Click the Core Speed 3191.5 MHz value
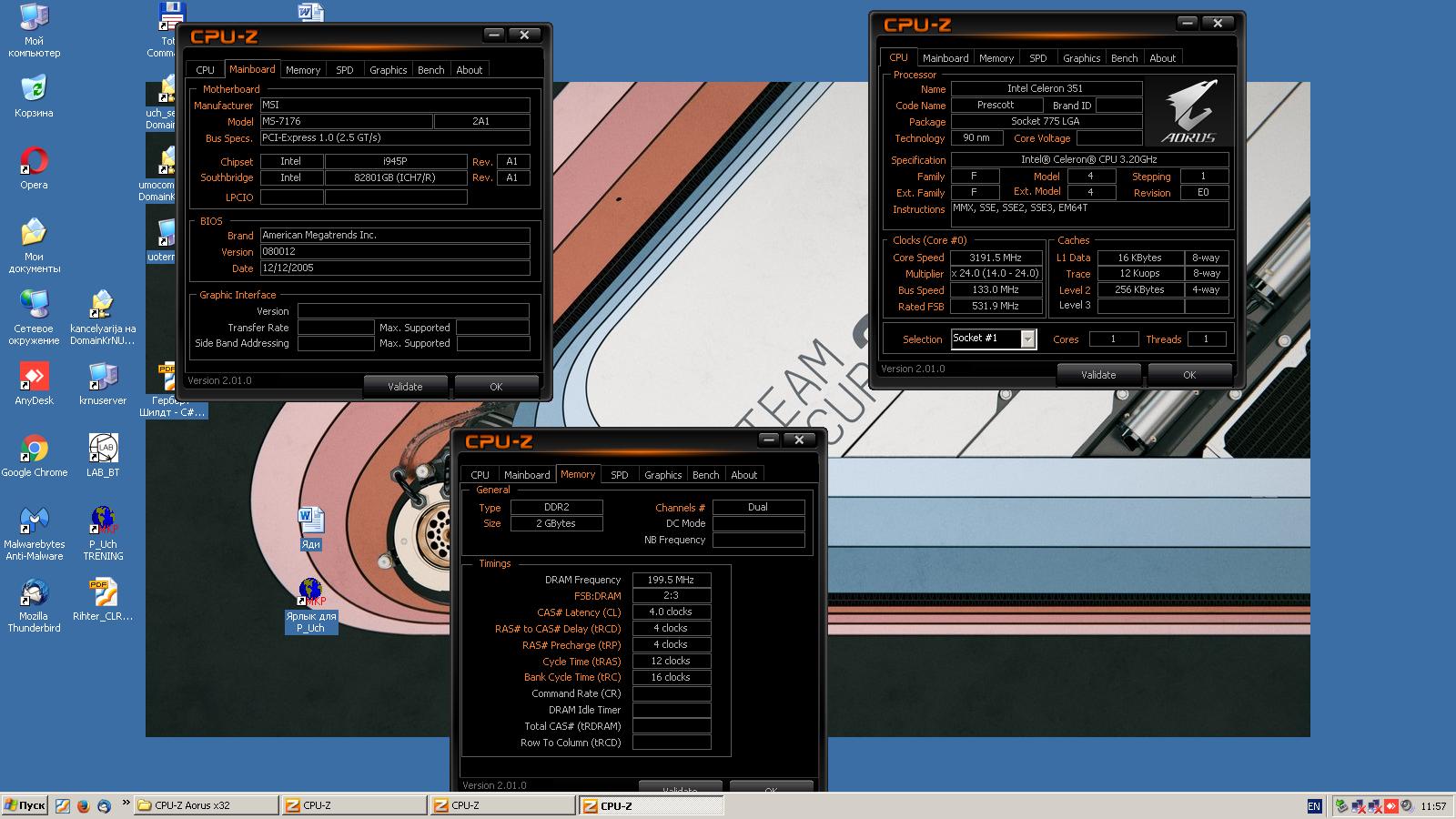Screen dimensions: 1456x819 click(996, 258)
